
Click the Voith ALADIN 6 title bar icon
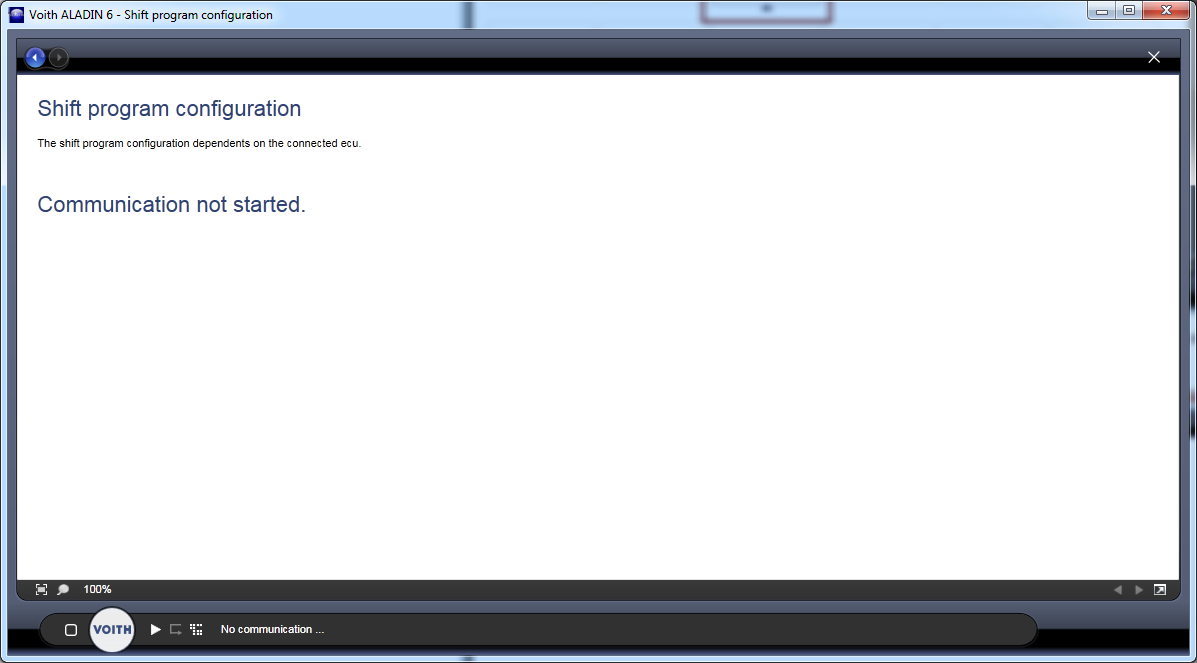(x=16, y=15)
